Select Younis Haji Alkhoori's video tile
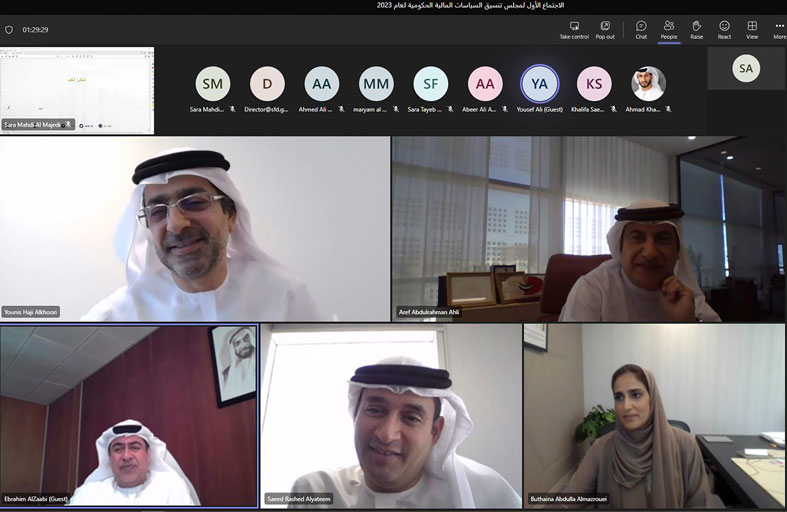The height and width of the screenshot is (512, 787). click(x=195, y=228)
